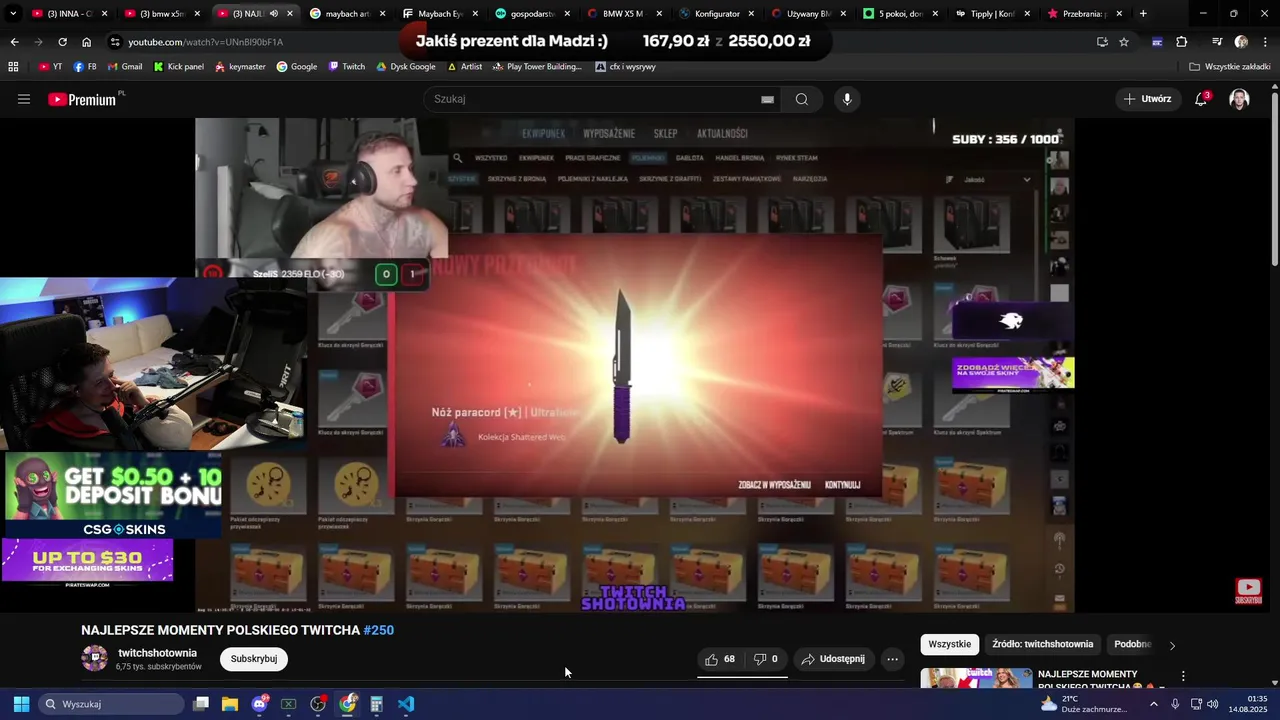This screenshot has width=1280, height=720.
Task: Dislike the video with thumbs down
Action: tap(766, 659)
